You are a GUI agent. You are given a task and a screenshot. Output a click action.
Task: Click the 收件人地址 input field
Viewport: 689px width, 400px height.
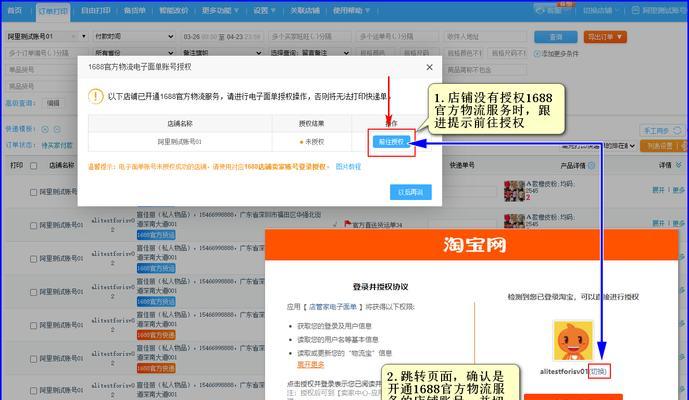pos(486,36)
